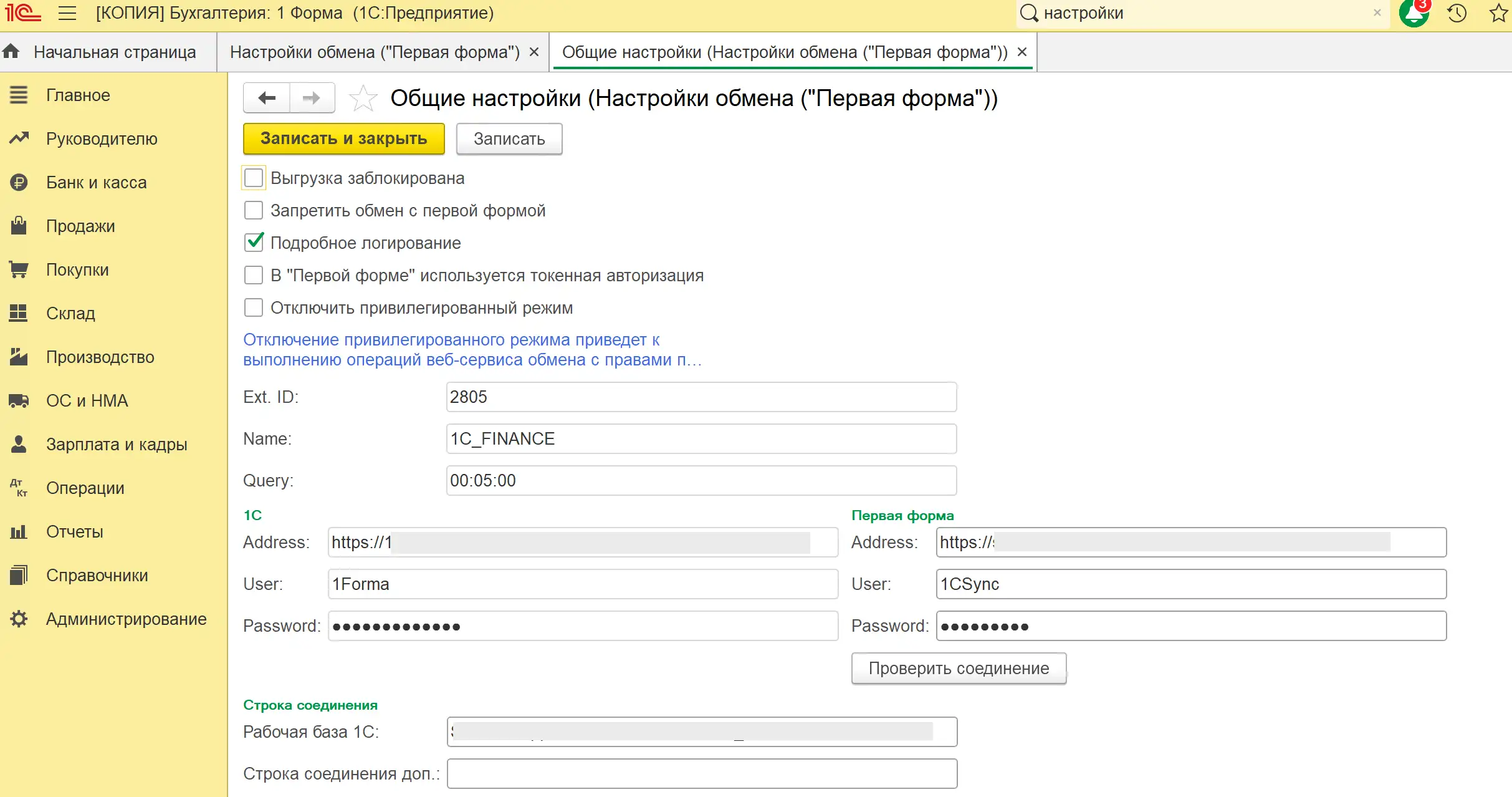This screenshot has width=1512, height=797.
Task: Click the Банк и касса ruble icon
Action: 19,182
